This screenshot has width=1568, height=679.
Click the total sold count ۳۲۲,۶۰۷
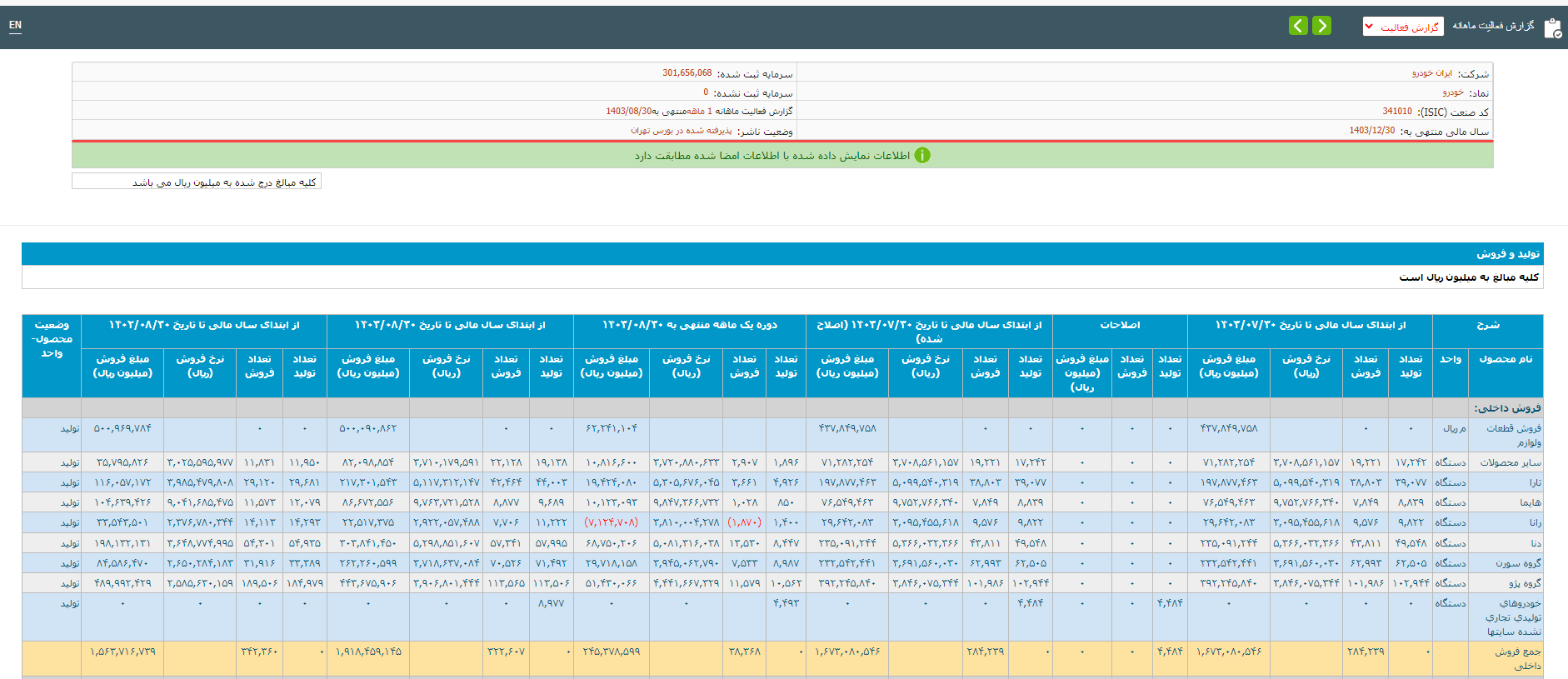pos(506,652)
